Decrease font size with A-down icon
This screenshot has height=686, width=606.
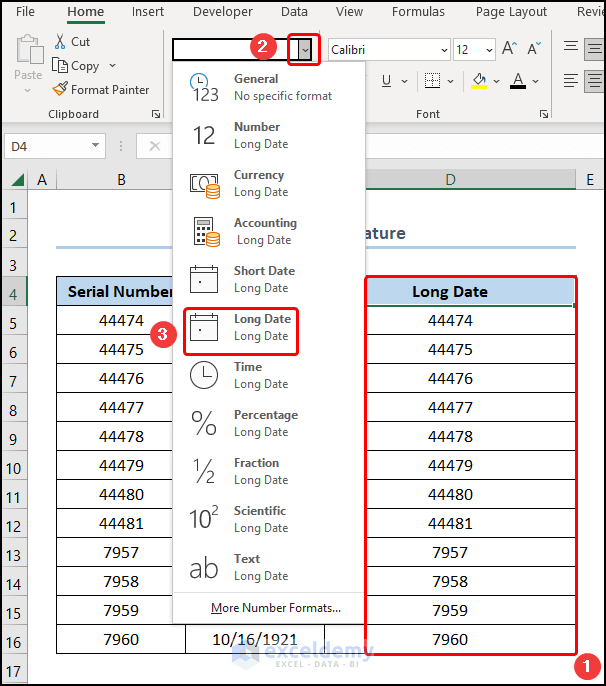click(534, 49)
